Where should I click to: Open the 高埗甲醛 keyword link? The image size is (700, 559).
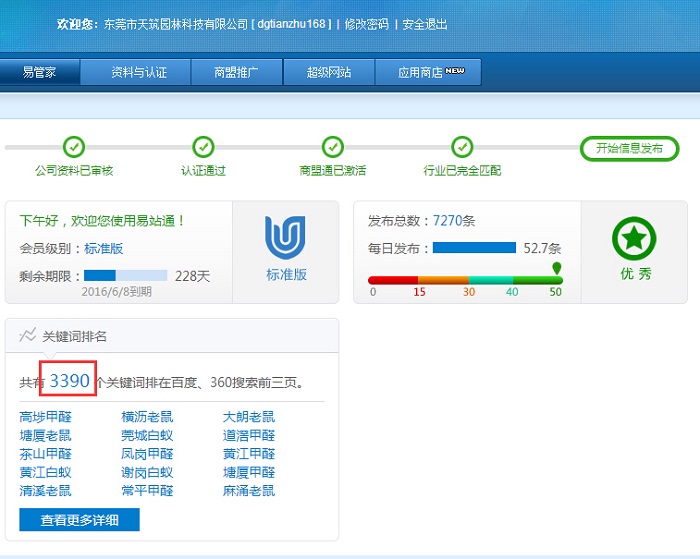[45, 417]
